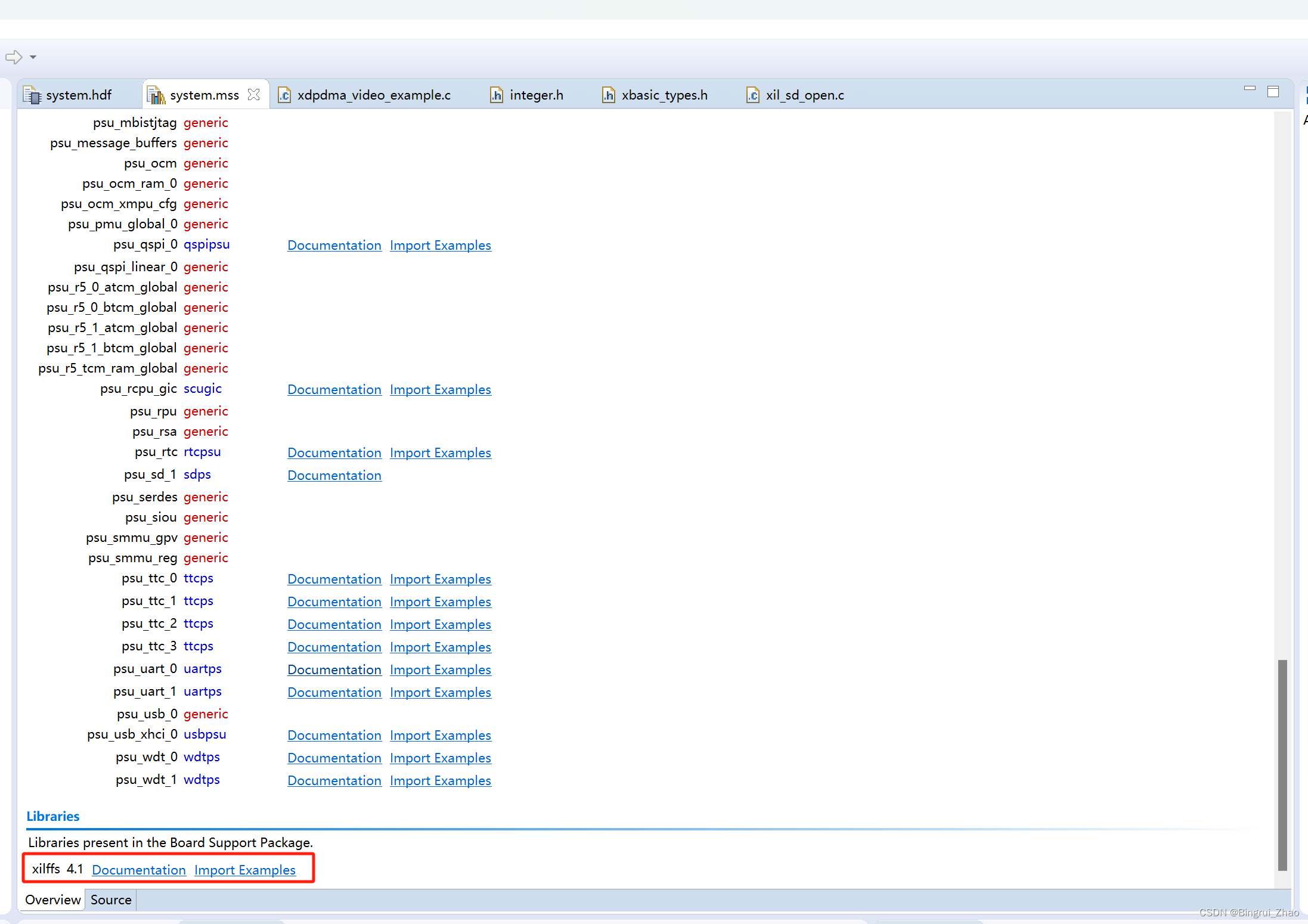Click Import Examples for psu_rtc
Image resolution: width=1308 pixels, height=924 pixels.
(440, 452)
